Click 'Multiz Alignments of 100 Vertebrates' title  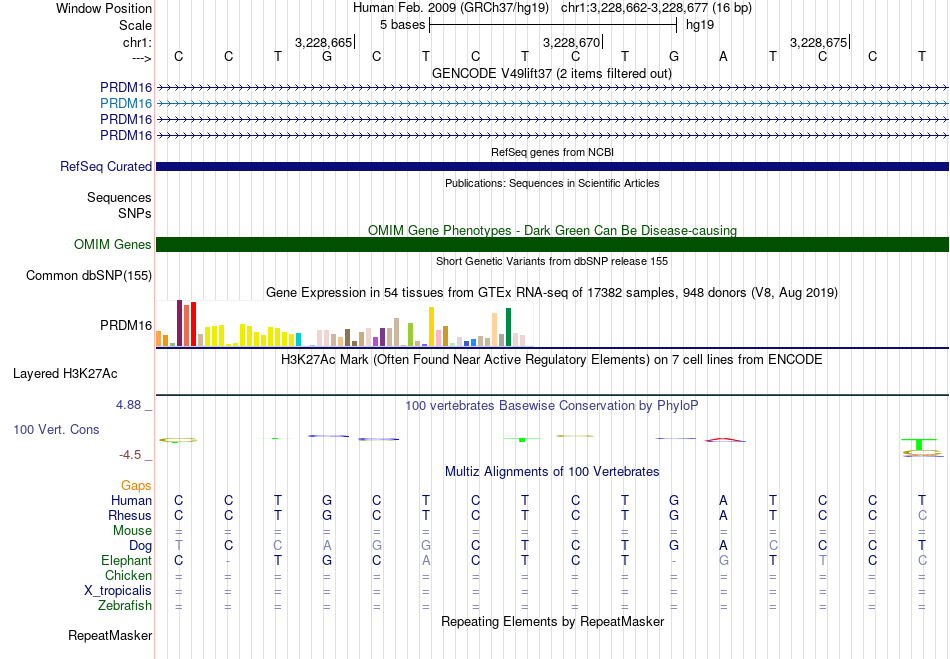(552, 472)
